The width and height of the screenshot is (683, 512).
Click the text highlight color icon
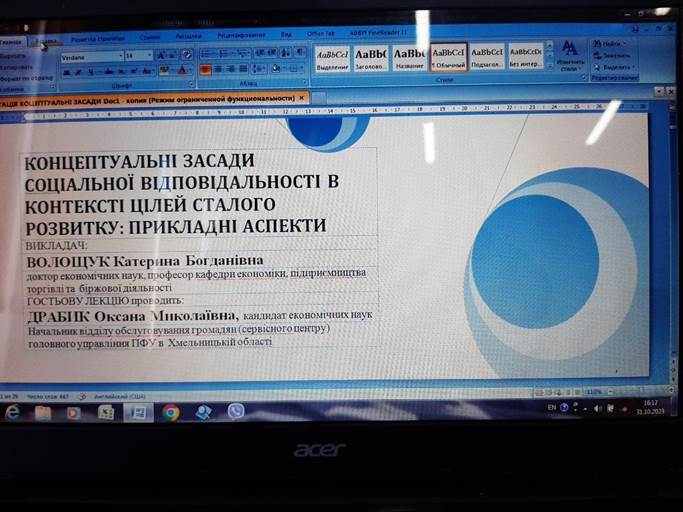coord(164,71)
